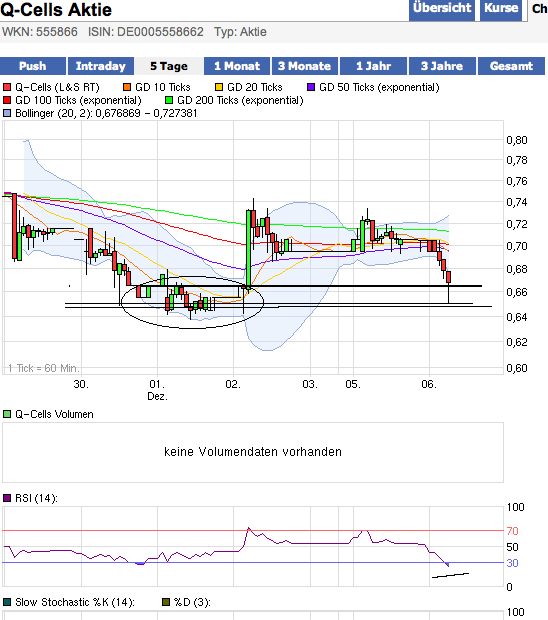Click the green Q-Cells Volumen swatch

click(7, 414)
